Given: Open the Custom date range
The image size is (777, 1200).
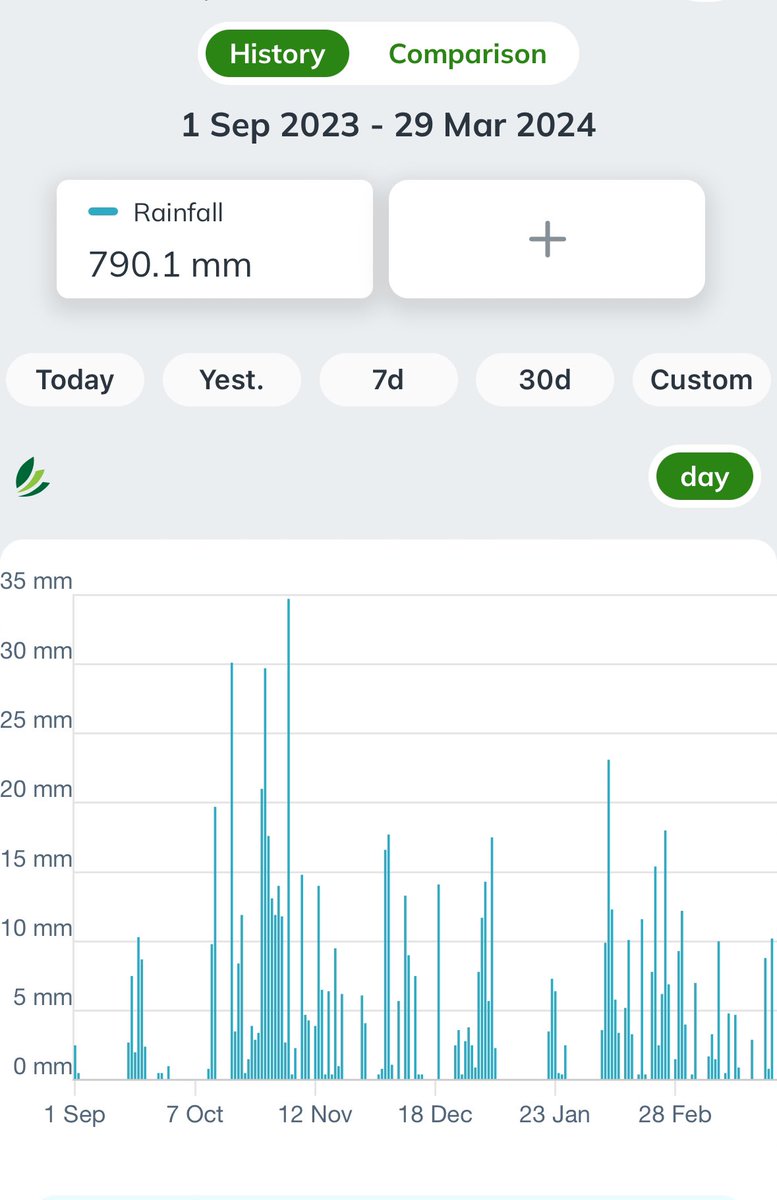Looking at the screenshot, I should point(701,380).
